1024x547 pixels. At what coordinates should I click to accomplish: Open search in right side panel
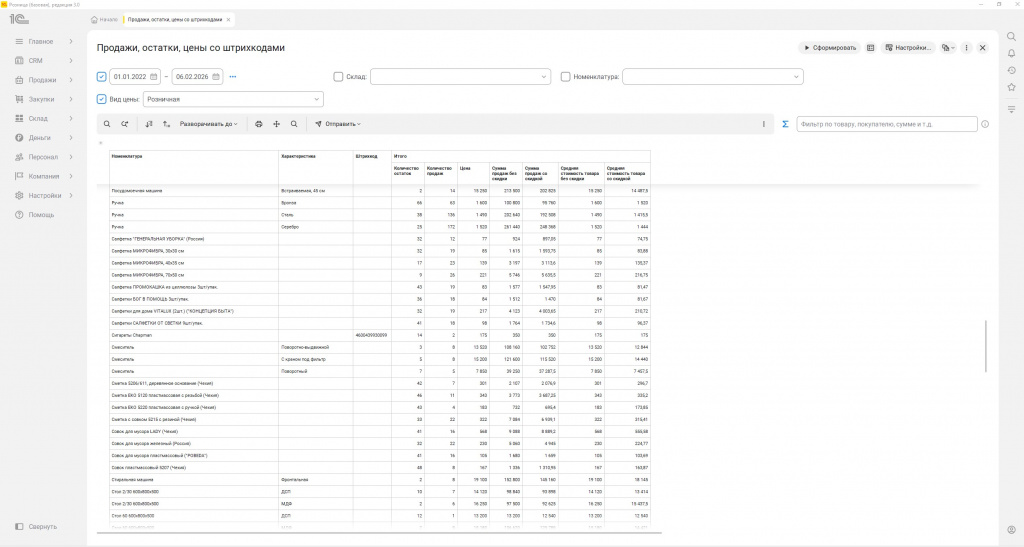point(1011,37)
